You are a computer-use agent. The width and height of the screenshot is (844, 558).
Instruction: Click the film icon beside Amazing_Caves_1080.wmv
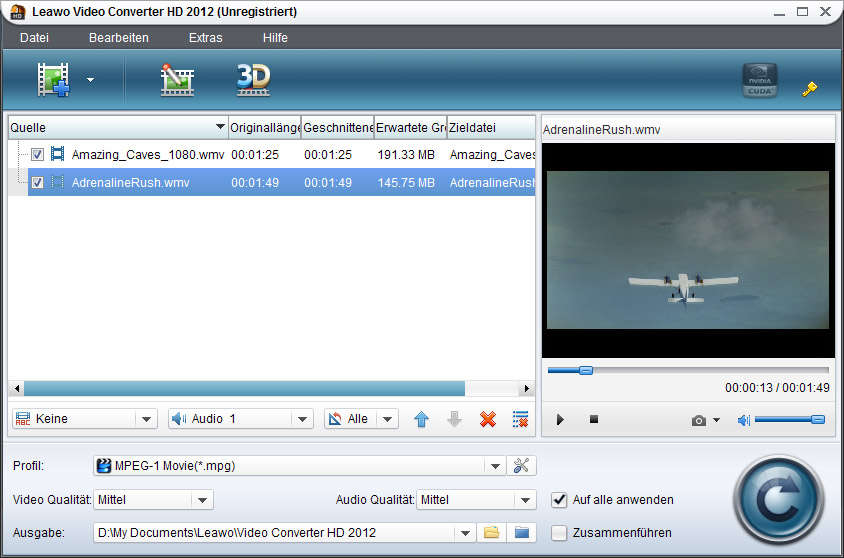tap(57, 154)
